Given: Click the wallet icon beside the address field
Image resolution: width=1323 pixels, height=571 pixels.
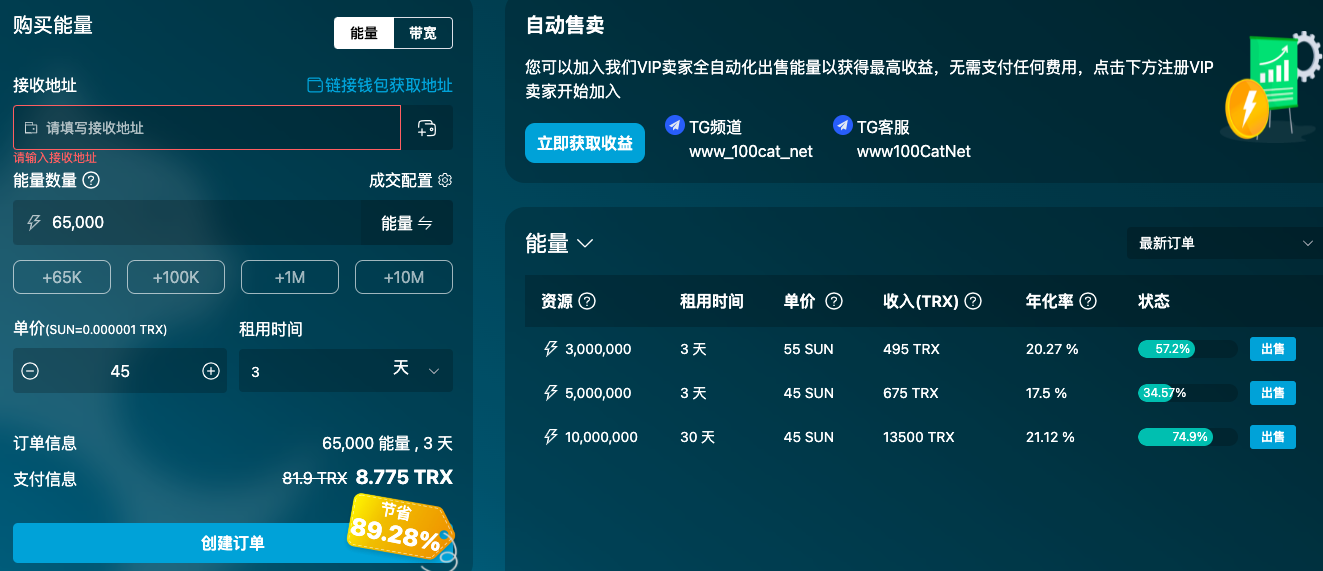Looking at the screenshot, I should point(427,128).
